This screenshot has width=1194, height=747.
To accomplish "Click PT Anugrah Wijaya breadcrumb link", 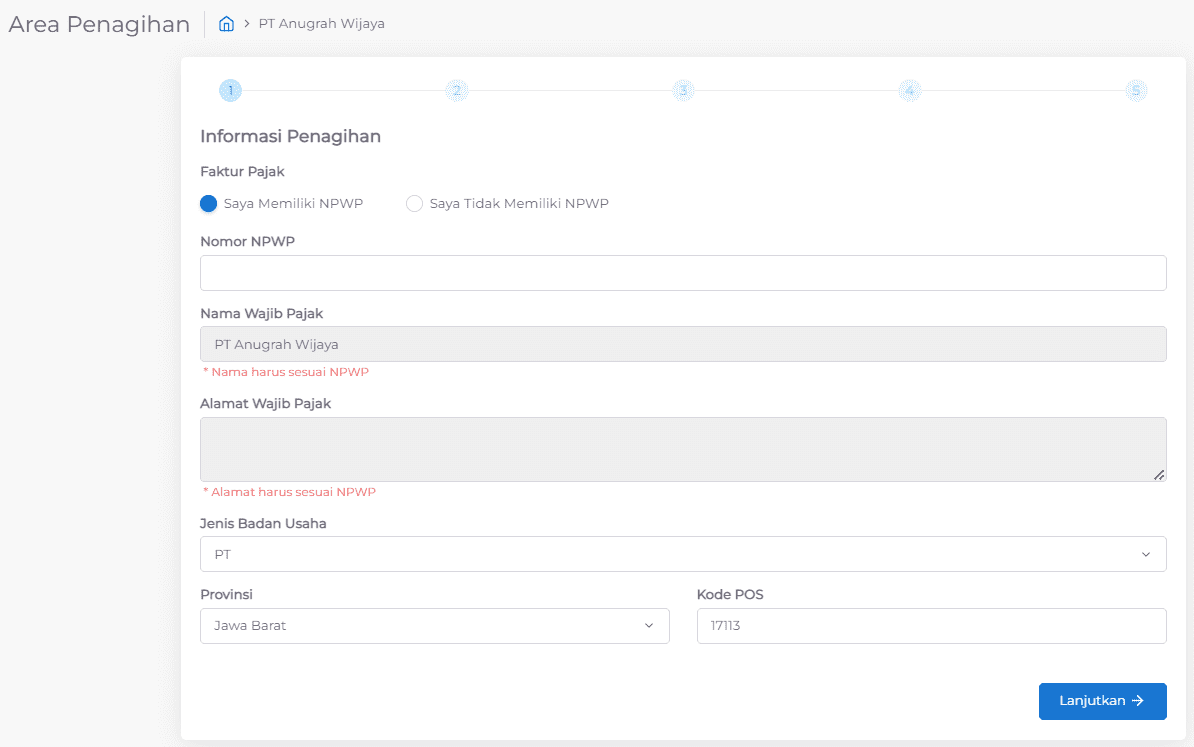I will pyautogui.click(x=321, y=24).
